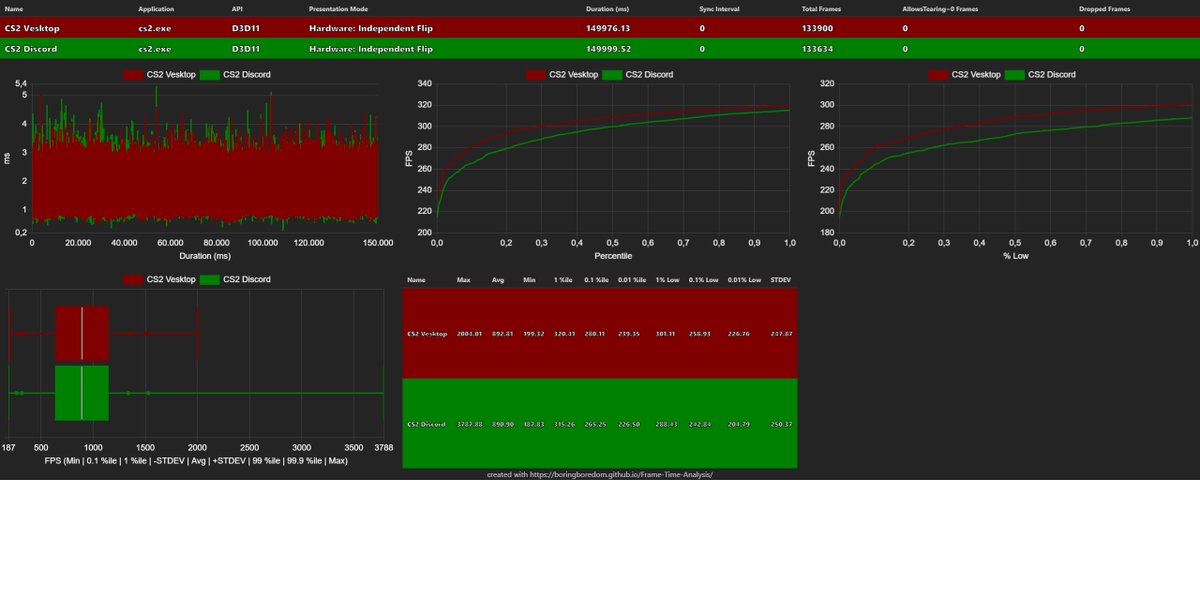Toggle CS2 Discord legend in Percentile chart

click(x=638, y=75)
